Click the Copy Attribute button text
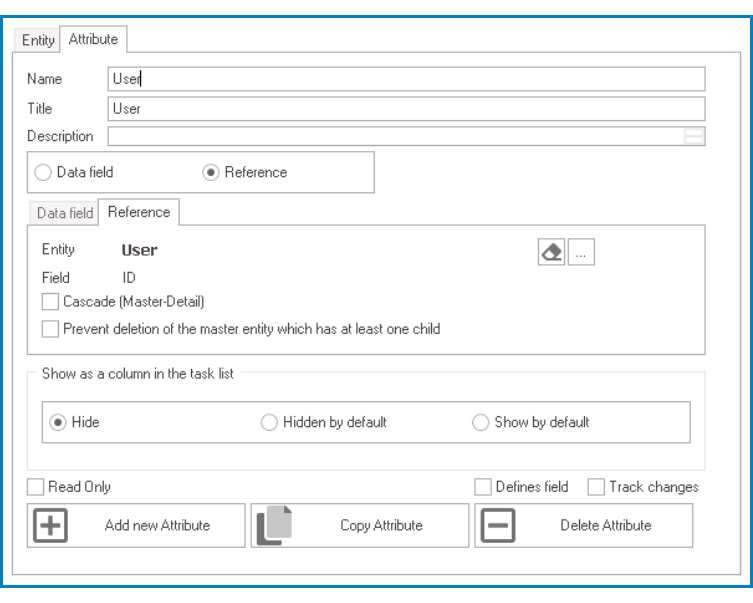 (x=381, y=525)
